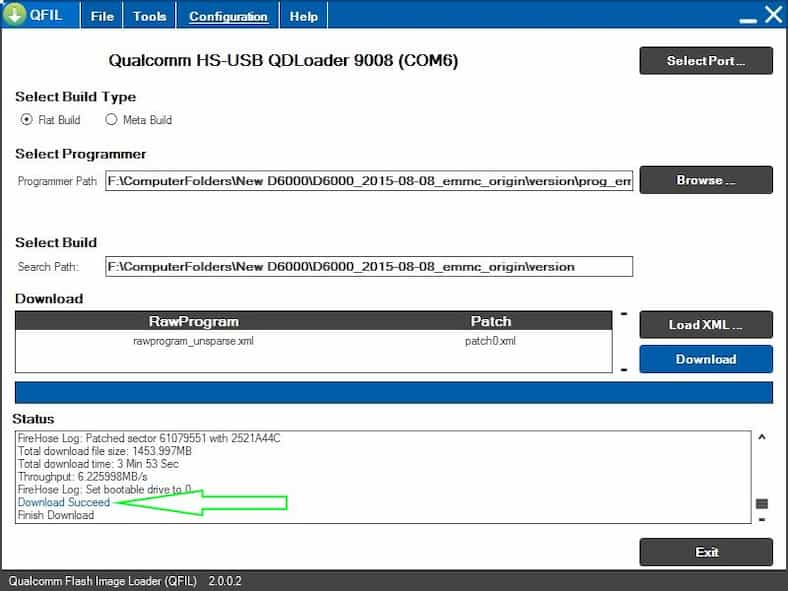This screenshot has height=591, width=788.
Task: Click the minus icon below the Status scrollbar
Action: click(762, 520)
